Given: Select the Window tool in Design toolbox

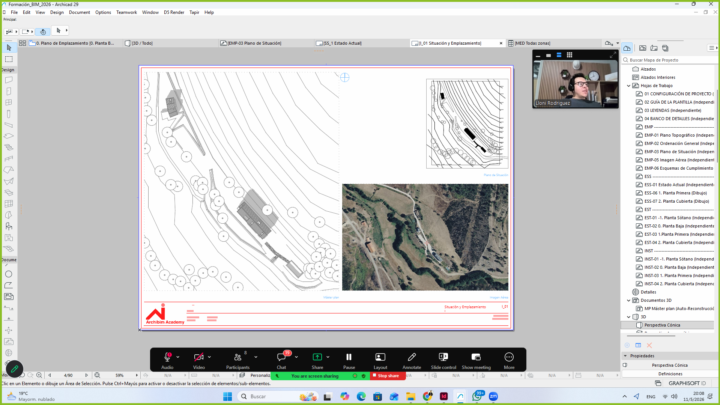Looking at the screenshot, I should (9, 102).
